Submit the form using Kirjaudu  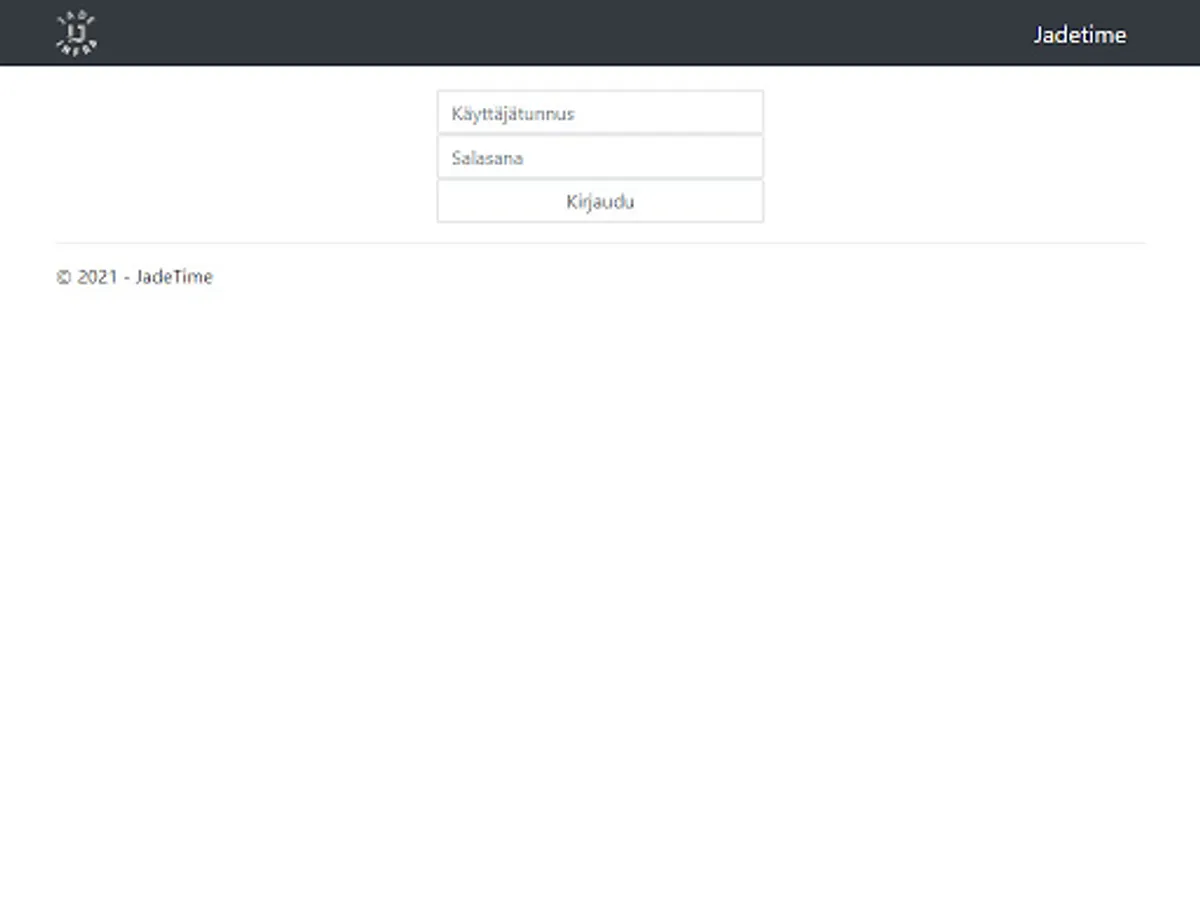point(600,200)
